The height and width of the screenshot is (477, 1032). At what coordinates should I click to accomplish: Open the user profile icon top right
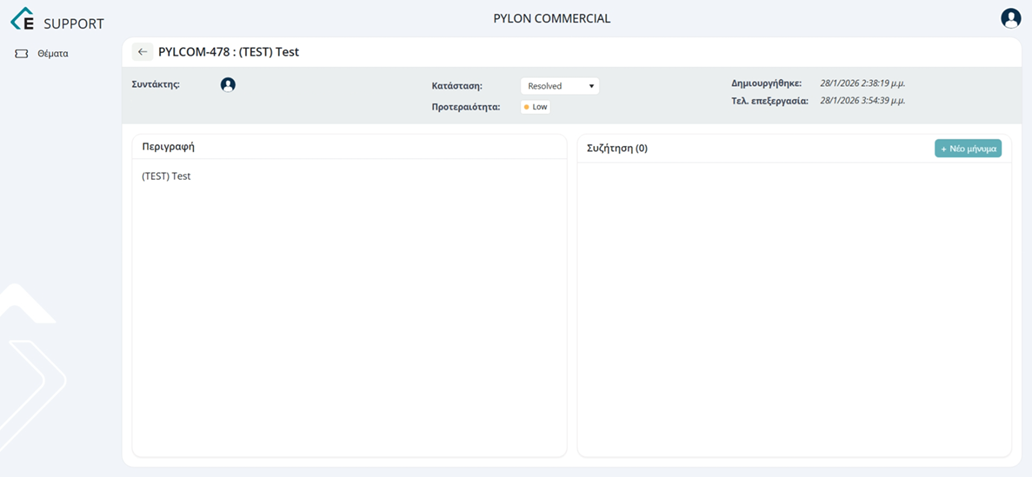coord(1010,18)
